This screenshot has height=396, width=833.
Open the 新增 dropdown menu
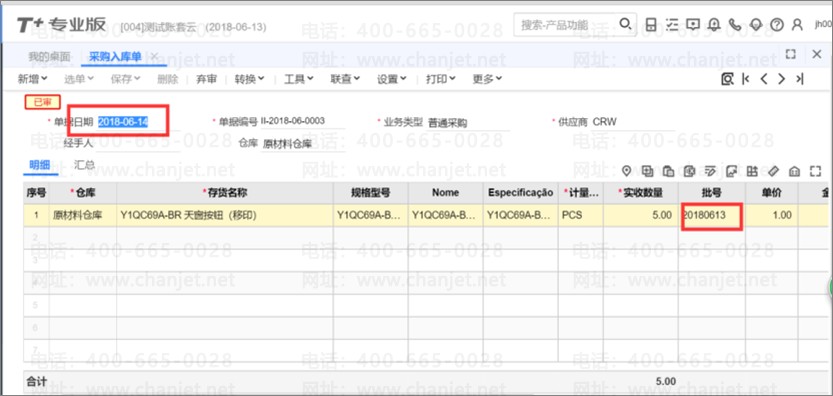coord(32,79)
